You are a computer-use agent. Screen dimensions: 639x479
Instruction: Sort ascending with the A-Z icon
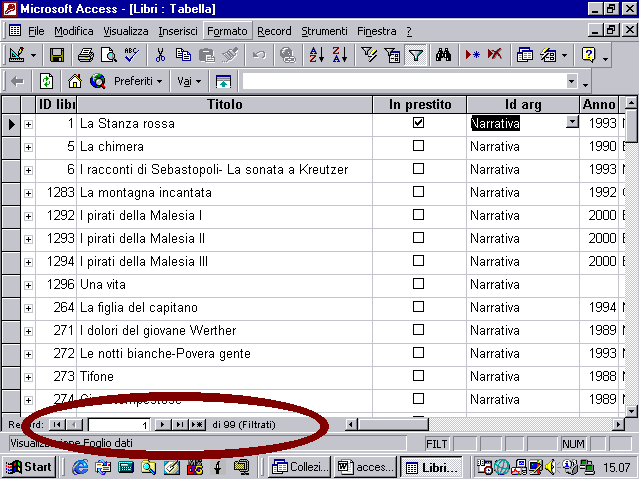[x=317, y=55]
